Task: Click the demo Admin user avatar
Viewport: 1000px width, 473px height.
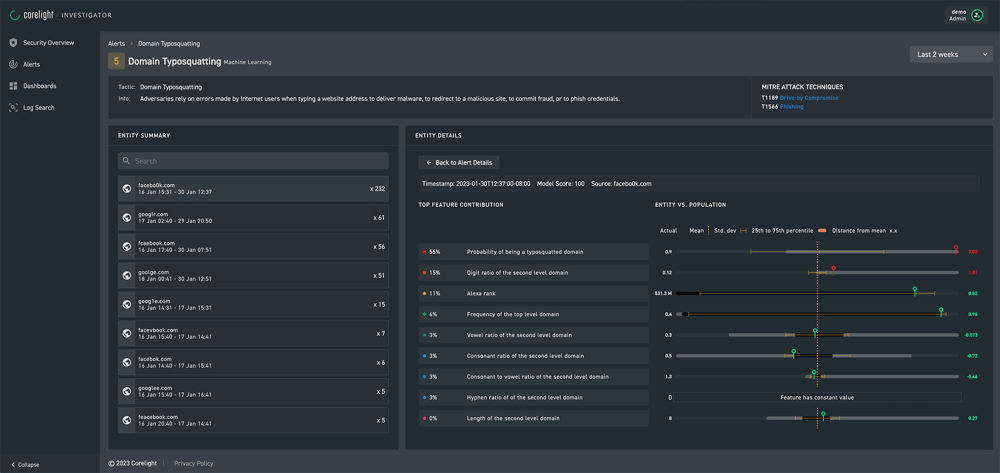Action: [977, 15]
